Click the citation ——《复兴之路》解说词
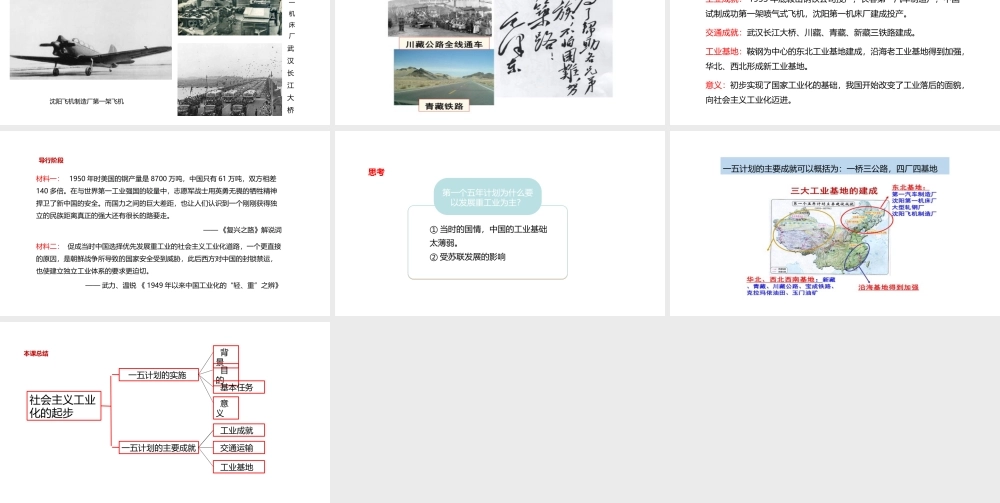The image size is (1000, 503). click(242, 230)
